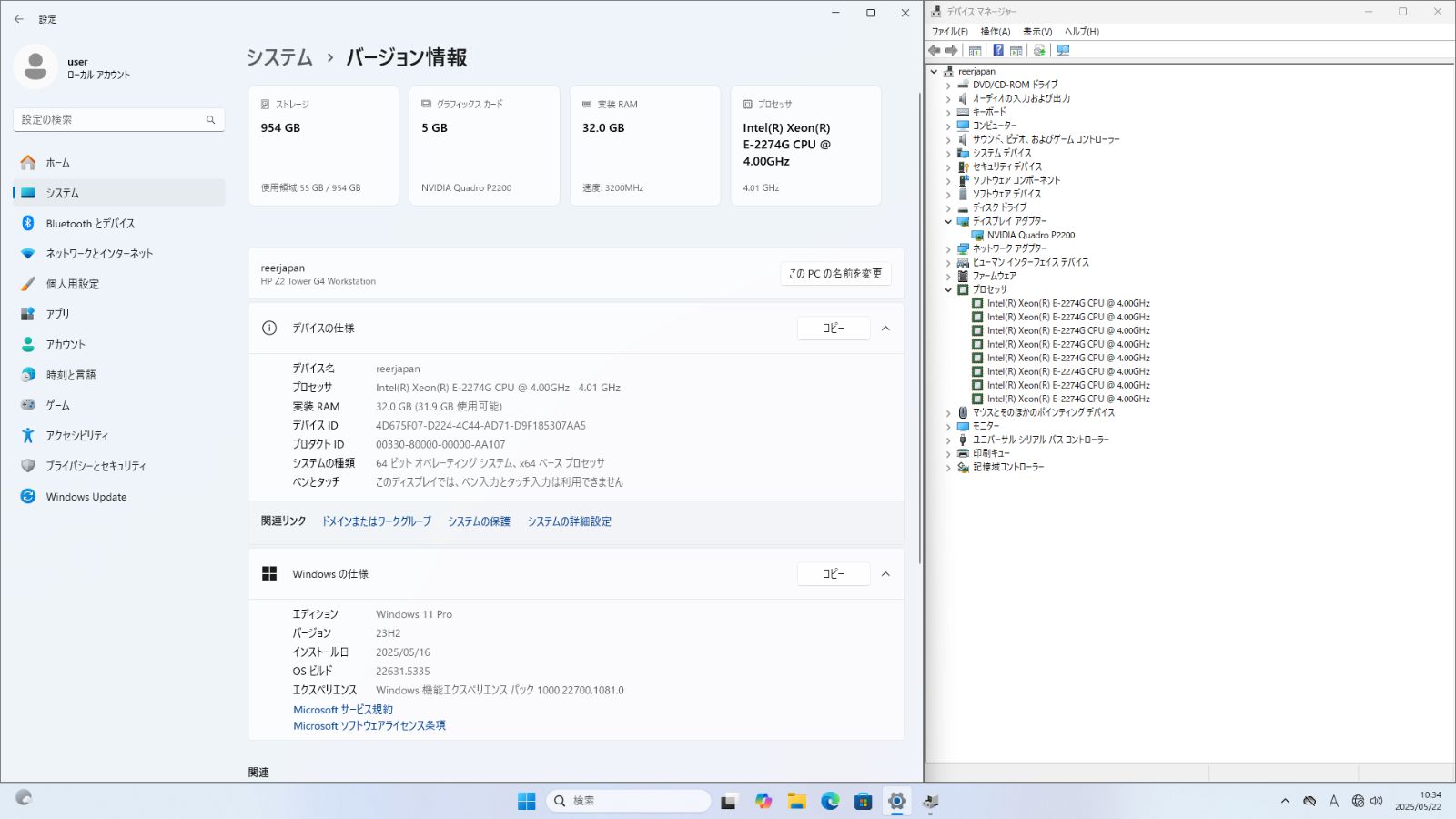Screen dimensions: 1456x819
Task: Collapse the reerjapan root node
Action: 934,71
